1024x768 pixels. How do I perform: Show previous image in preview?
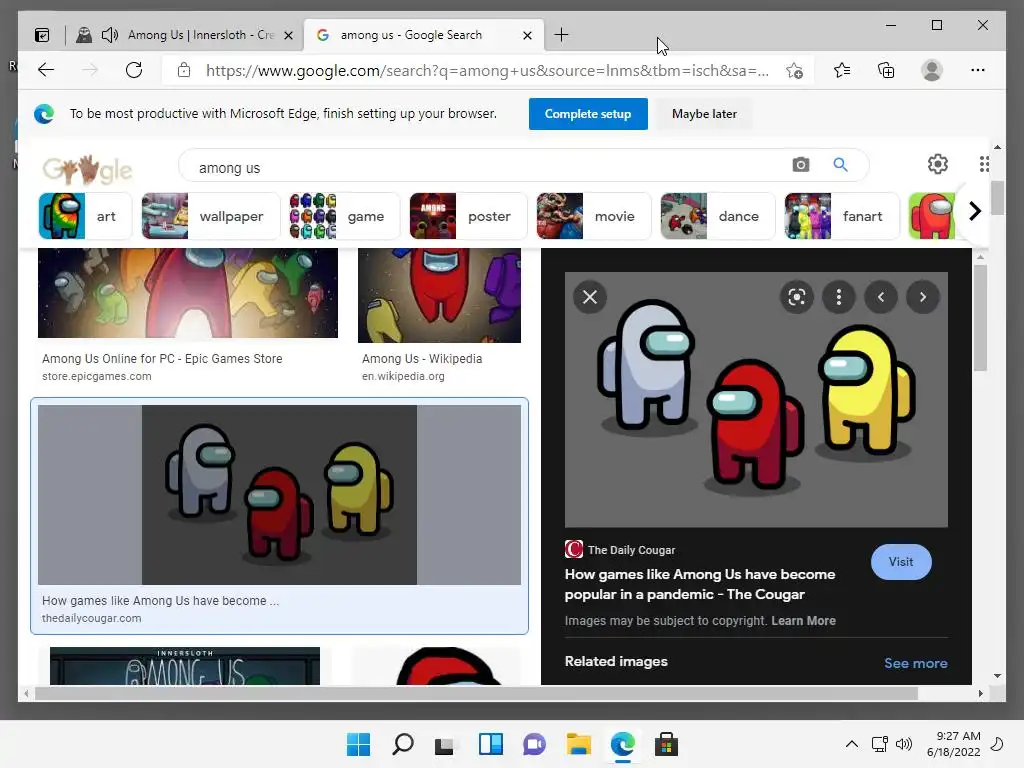[881, 297]
